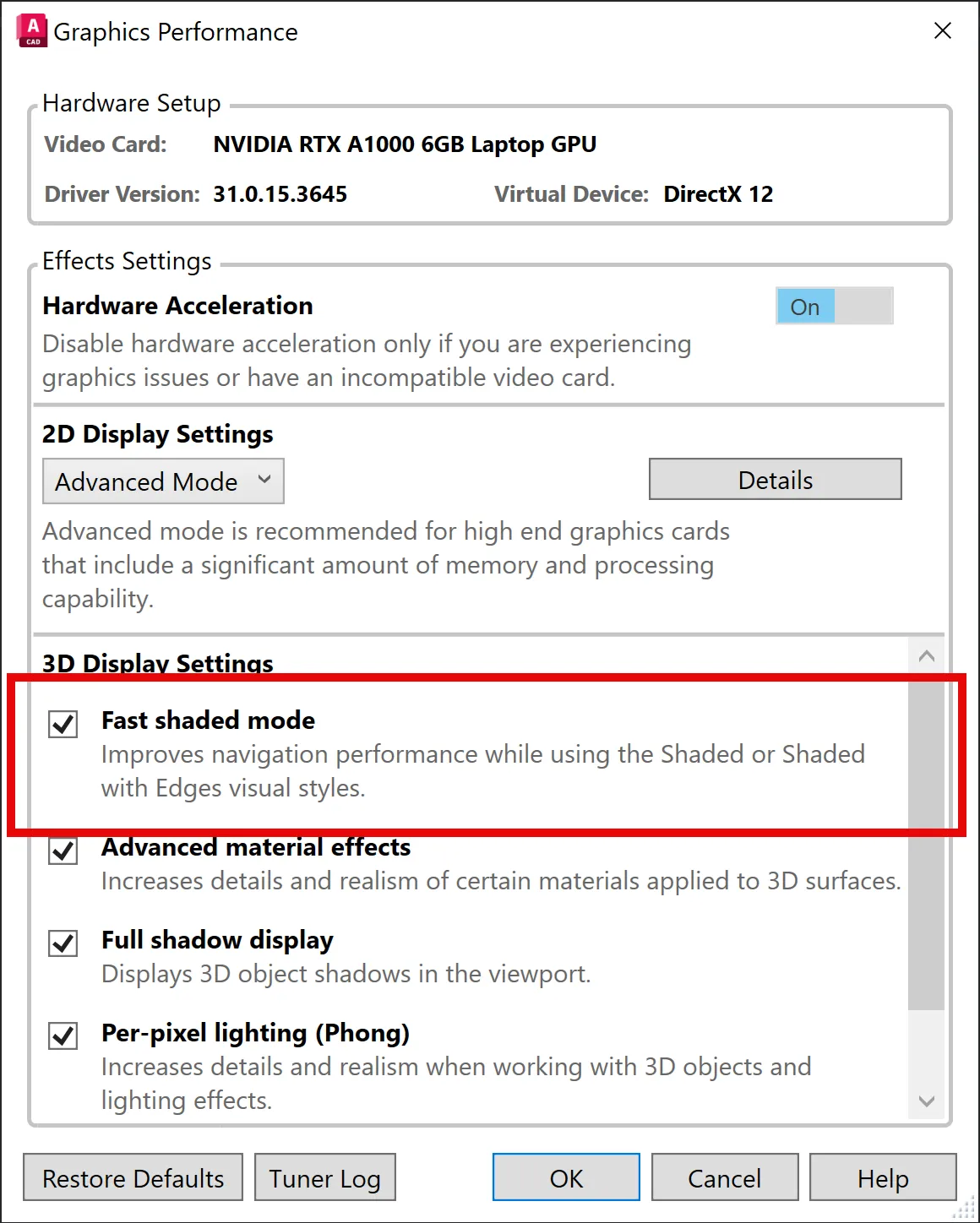Viewport: 980px width, 1223px height.
Task: Open Help for graphics performance
Action: click(x=883, y=1177)
